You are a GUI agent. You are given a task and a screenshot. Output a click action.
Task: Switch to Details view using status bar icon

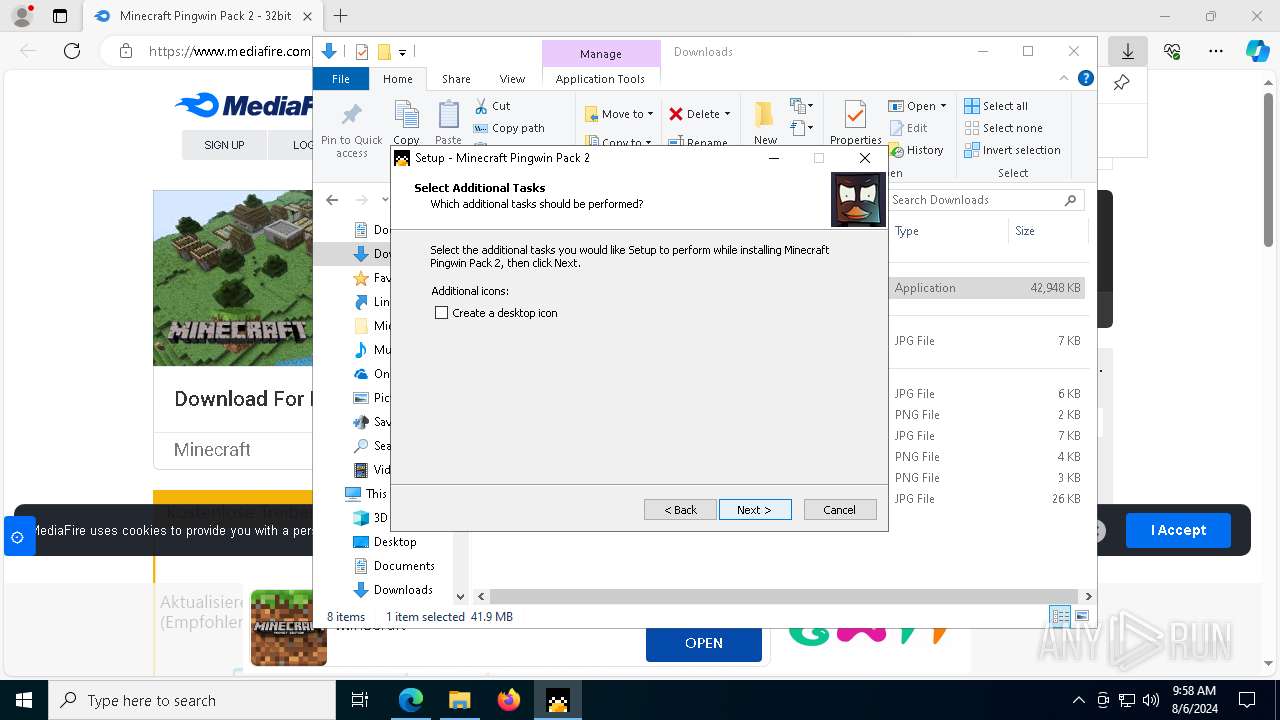(1060, 616)
